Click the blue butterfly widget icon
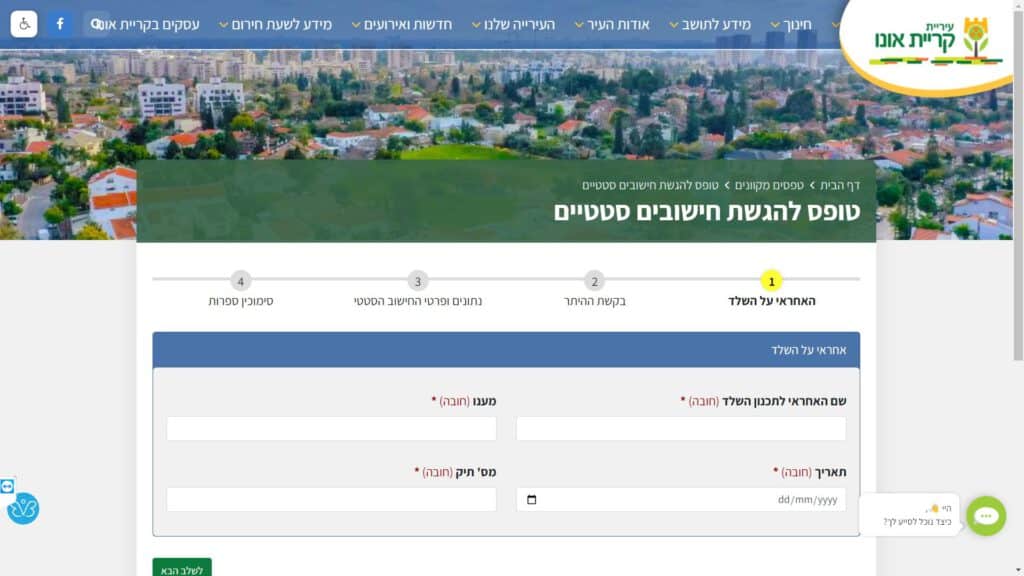Image resolution: width=1024 pixels, height=576 pixels. click(x=23, y=509)
